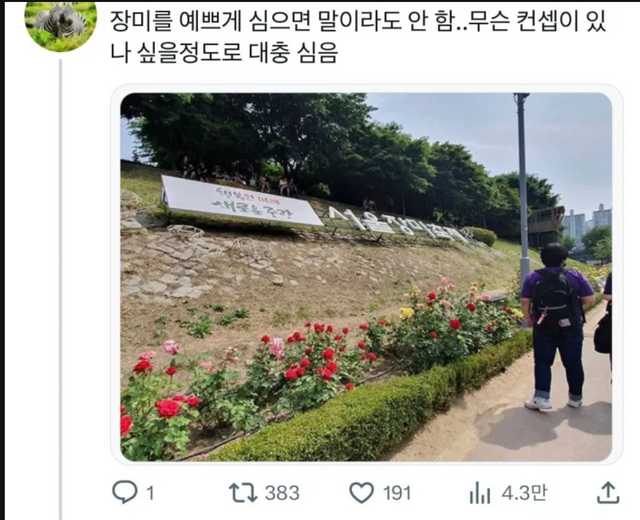The image size is (640, 520).
Task: Click the retweet count 383
Action: 282,493
